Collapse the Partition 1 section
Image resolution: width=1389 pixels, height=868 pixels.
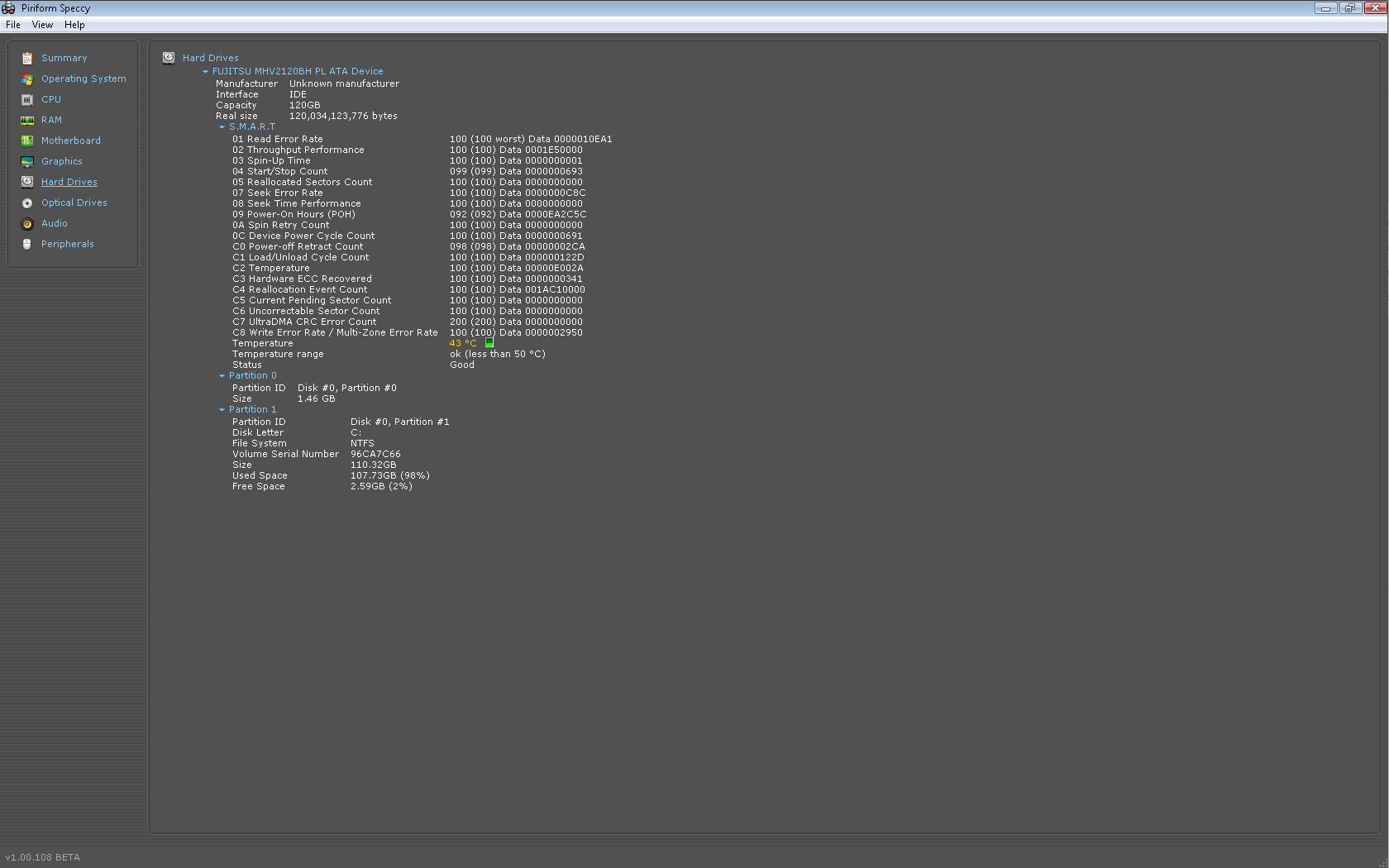pos(222,410)
